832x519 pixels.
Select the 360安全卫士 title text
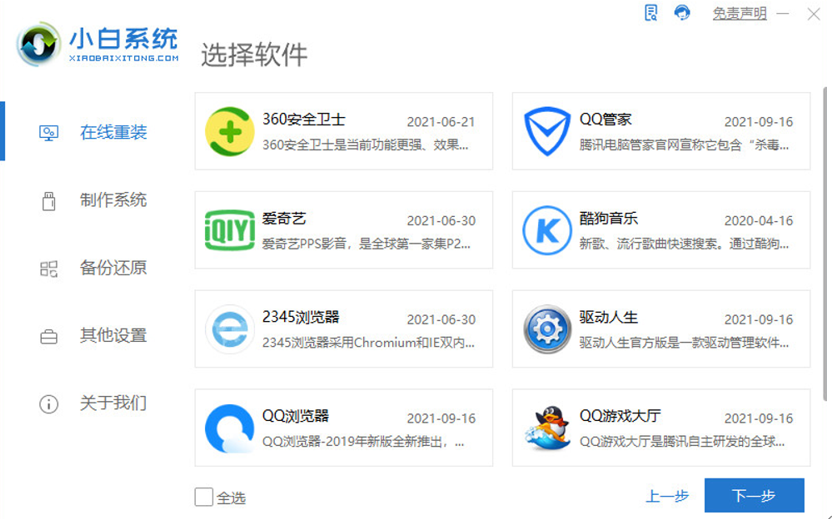pos(304,119)
